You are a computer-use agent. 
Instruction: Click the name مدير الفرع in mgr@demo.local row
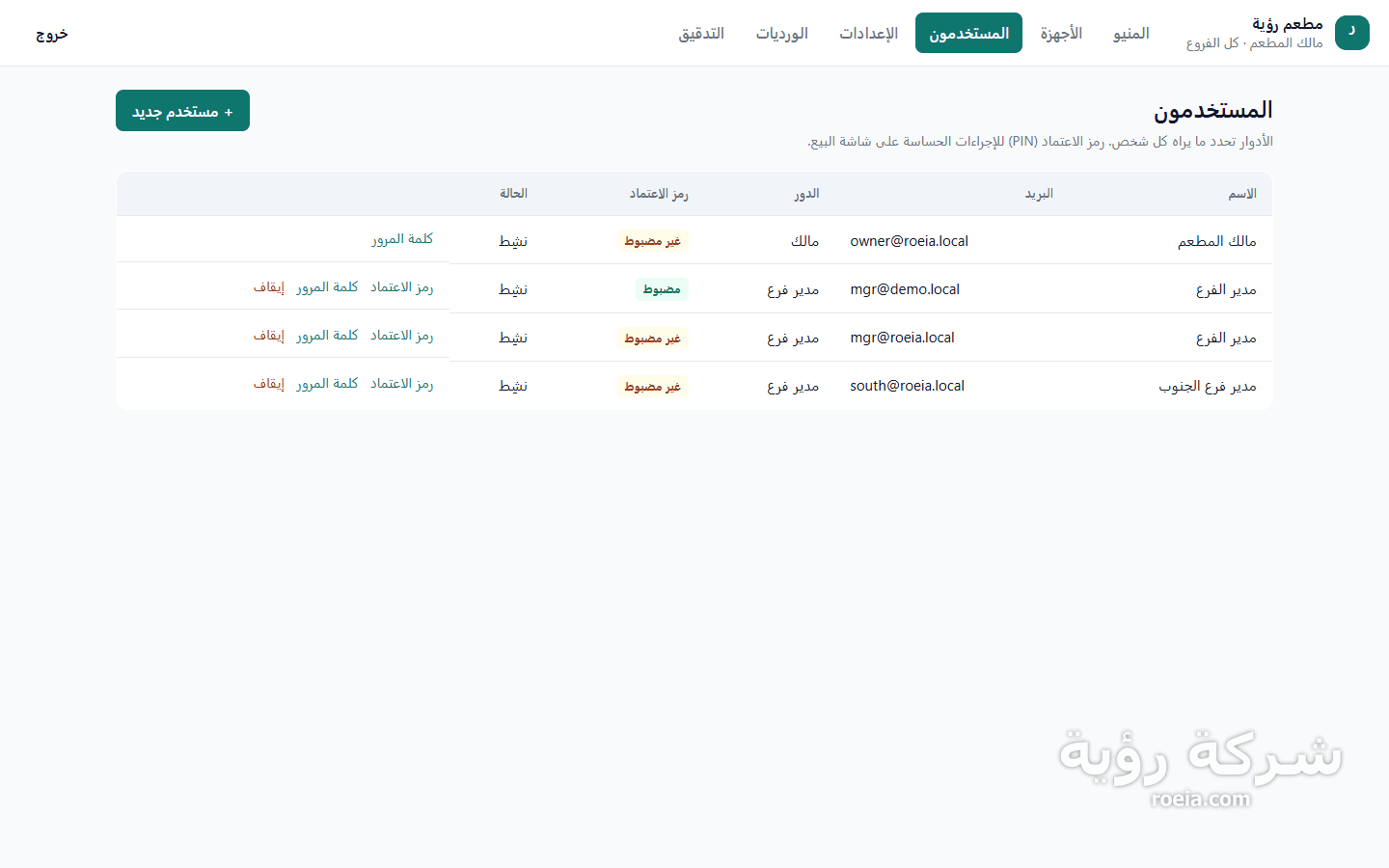click(1226, 289)
